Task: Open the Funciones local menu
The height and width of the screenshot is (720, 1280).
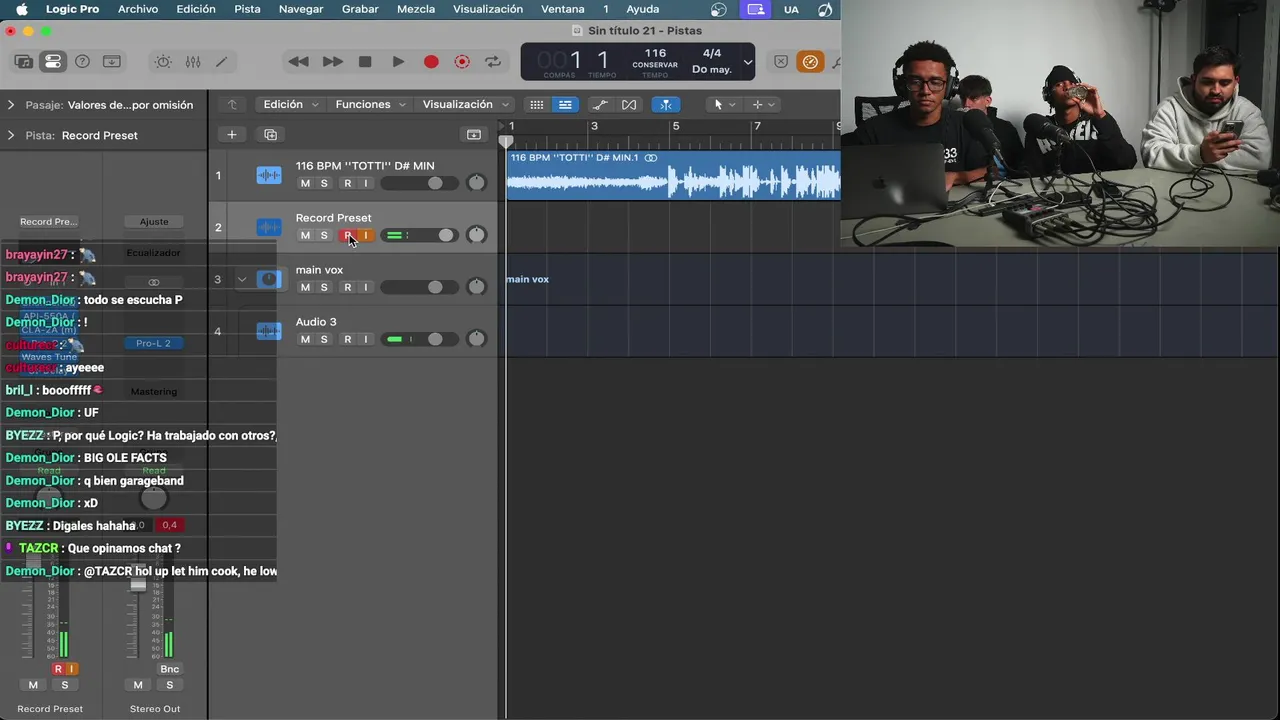Action: tap(370, 104)
